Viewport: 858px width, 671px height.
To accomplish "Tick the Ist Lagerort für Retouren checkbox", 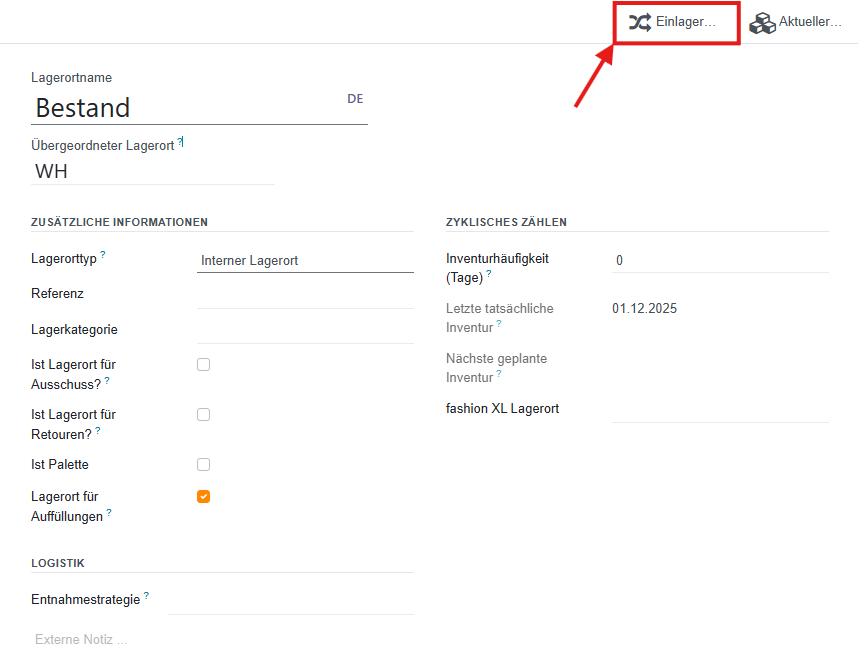I will (x=203, y=414).
